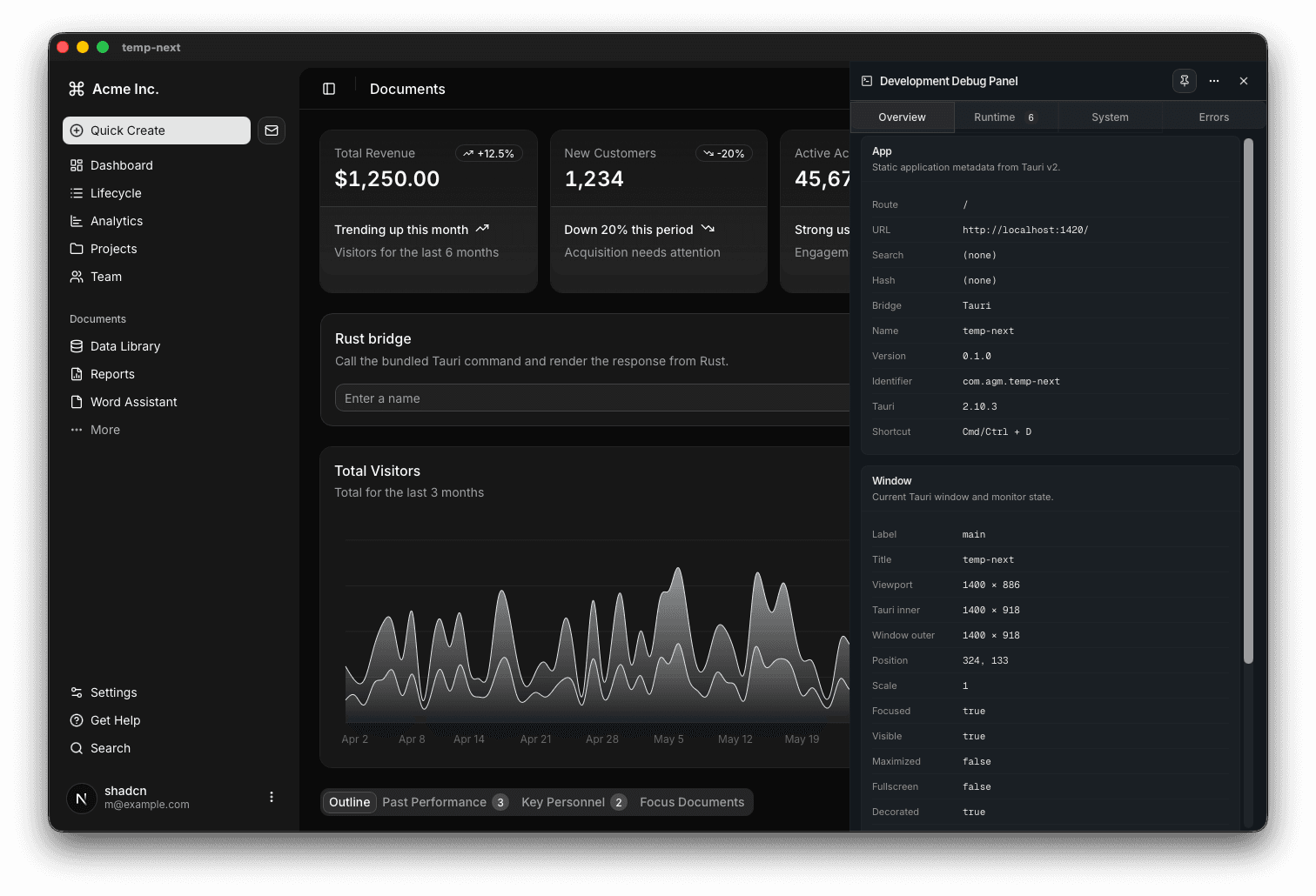Open the System tab in debug panel
The width and height of the screenshot is (1316, 896).
pyautogui.click(x=1110, y=117)
